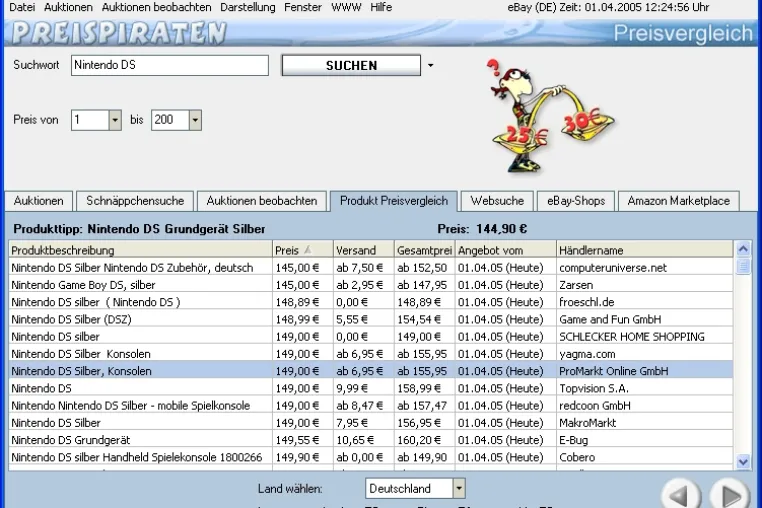
Task: Open the Hilfe menu
Action: click(381, 7)
